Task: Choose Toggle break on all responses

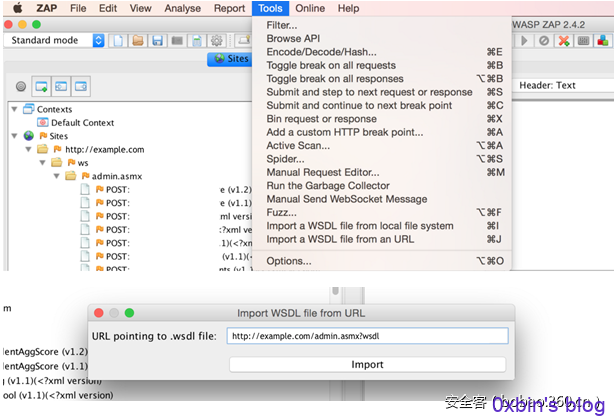Action: (x=382, y=78)
